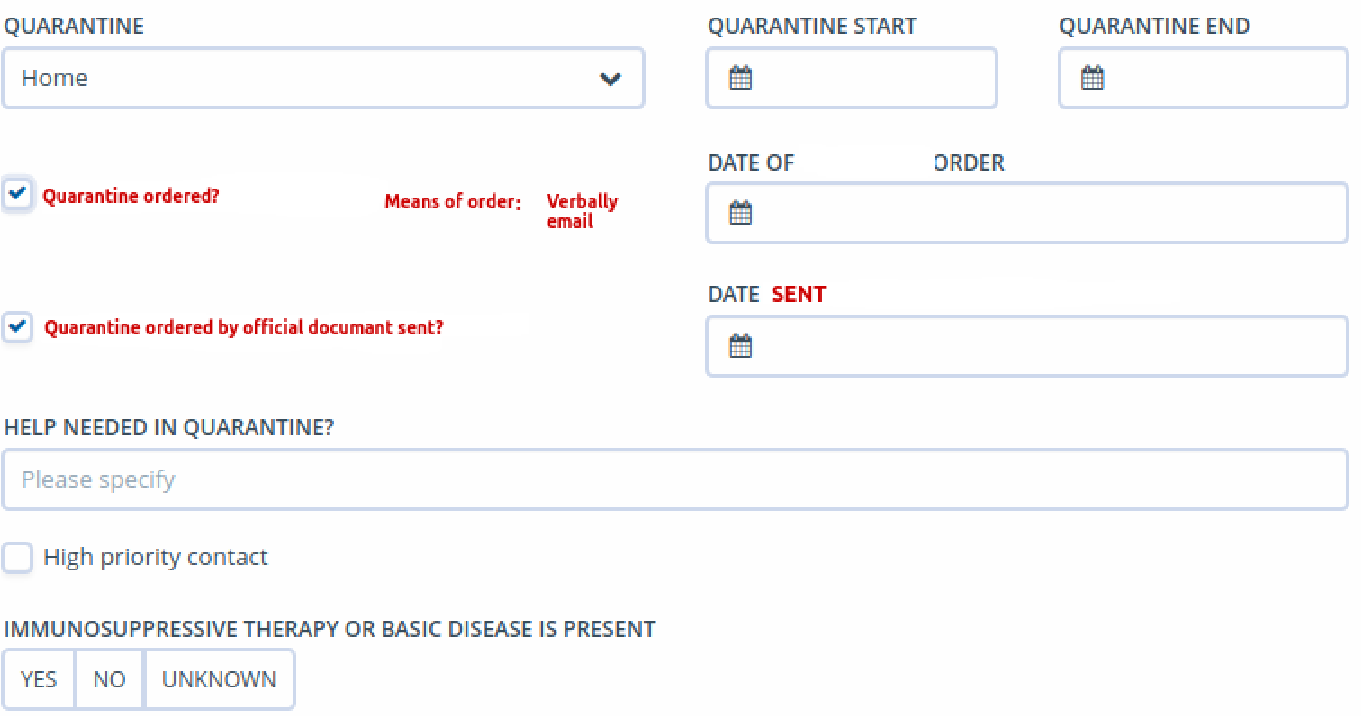
Task: Expand the Quarantine dropdown chevron
Action: point(610,78)
